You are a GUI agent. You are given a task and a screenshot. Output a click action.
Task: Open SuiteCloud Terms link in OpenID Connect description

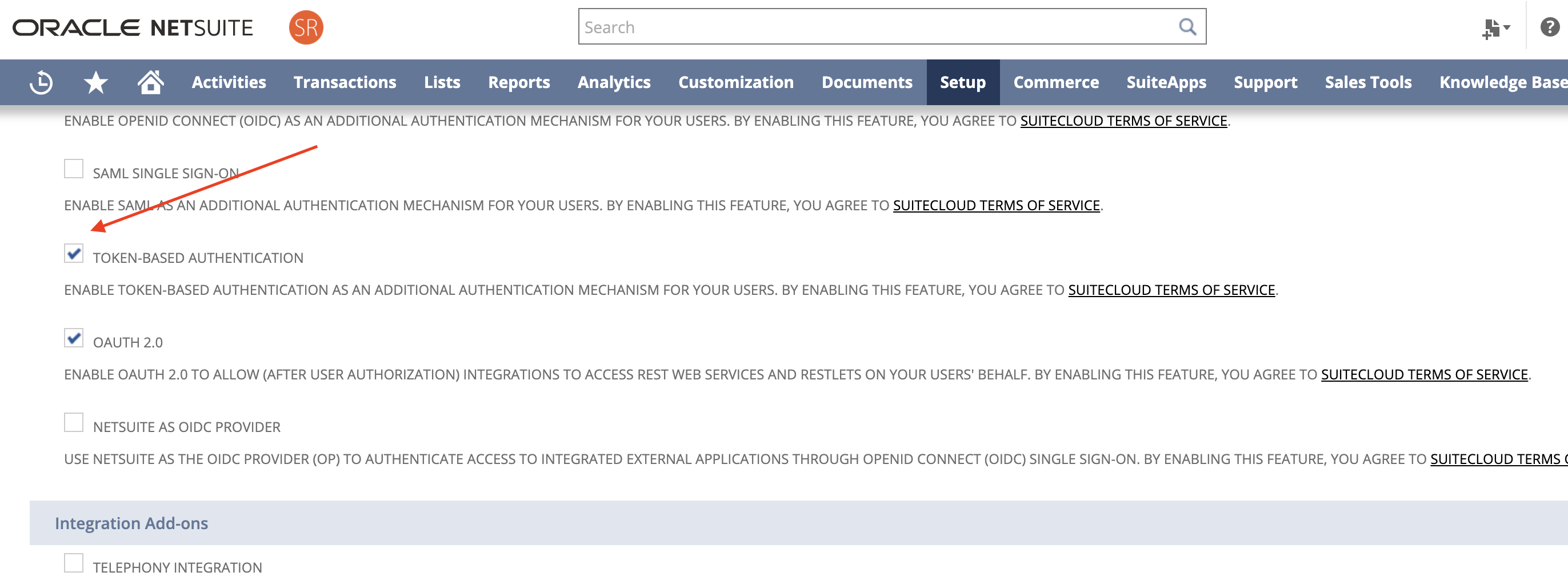point(1123,121)
